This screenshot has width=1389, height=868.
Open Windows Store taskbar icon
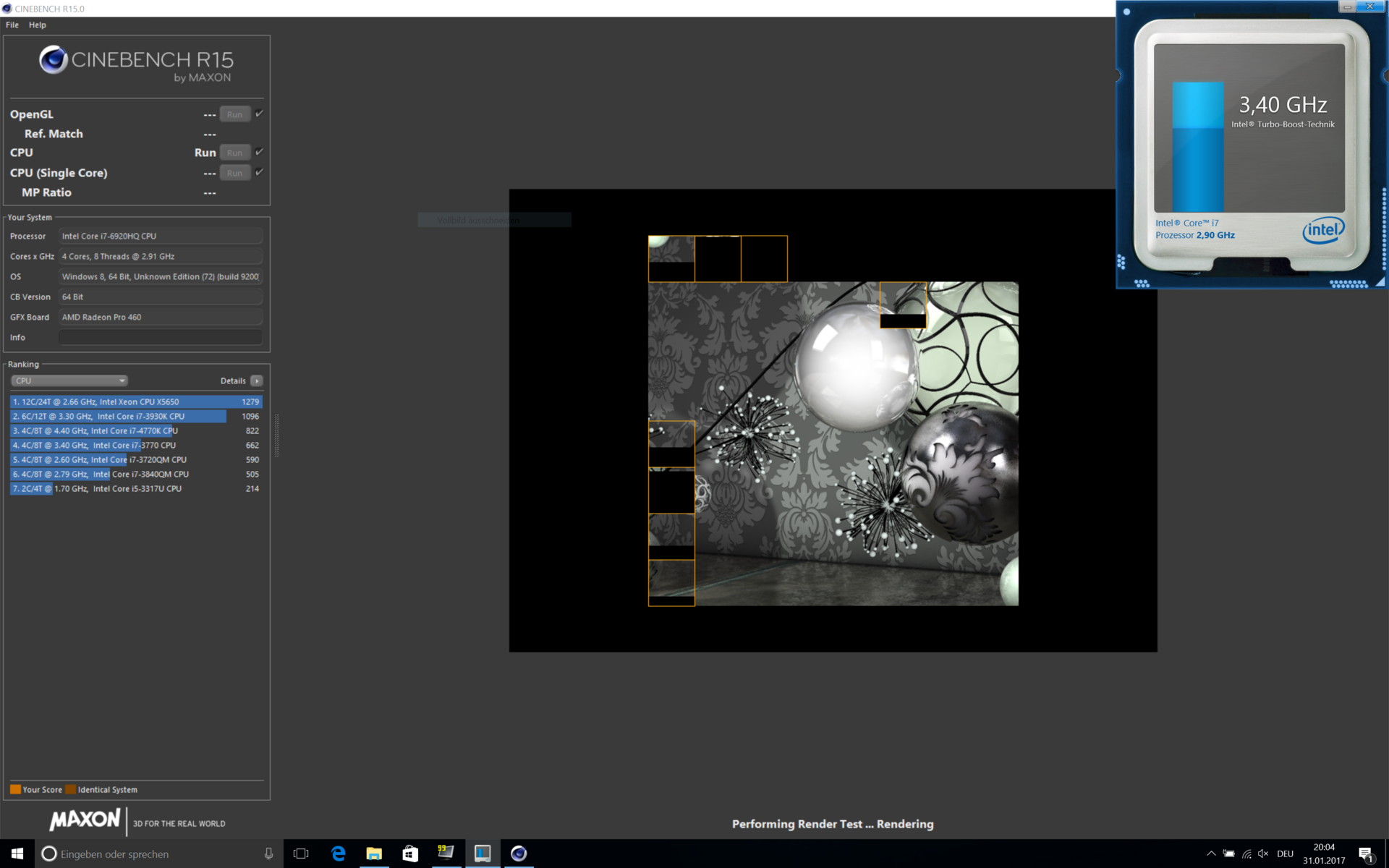coord(410,854)
